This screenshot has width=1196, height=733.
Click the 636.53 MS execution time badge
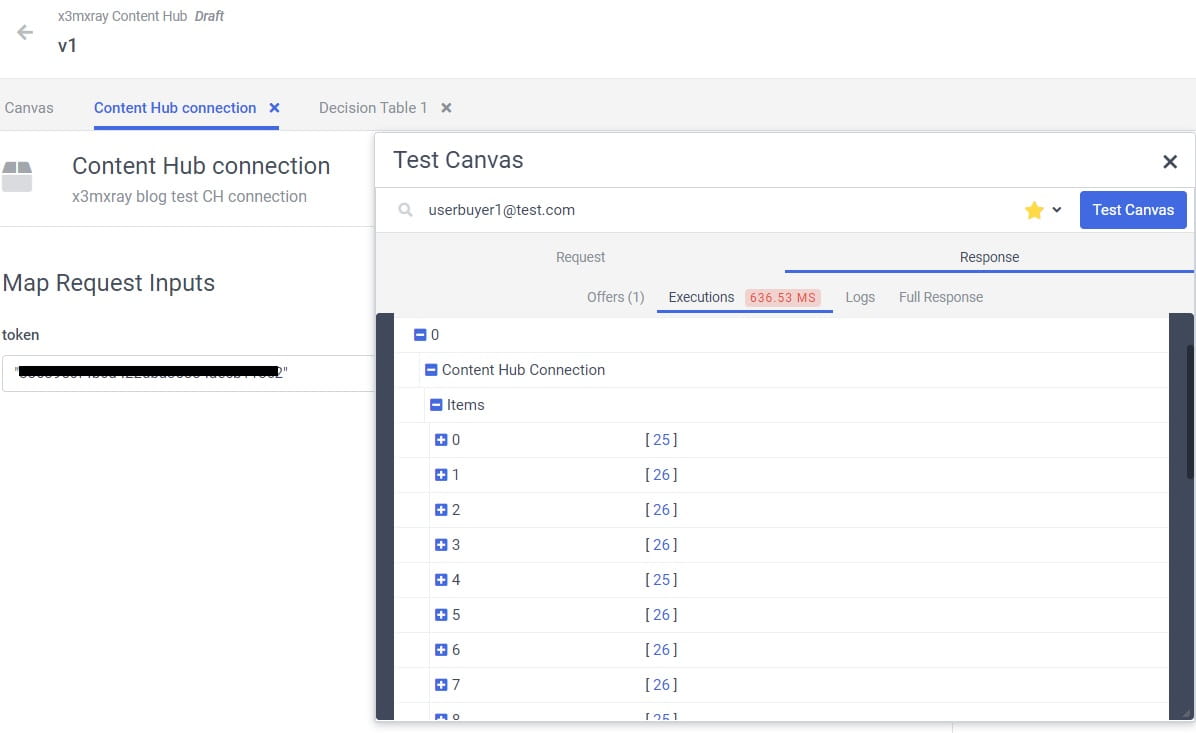click(x=783, y=297)
